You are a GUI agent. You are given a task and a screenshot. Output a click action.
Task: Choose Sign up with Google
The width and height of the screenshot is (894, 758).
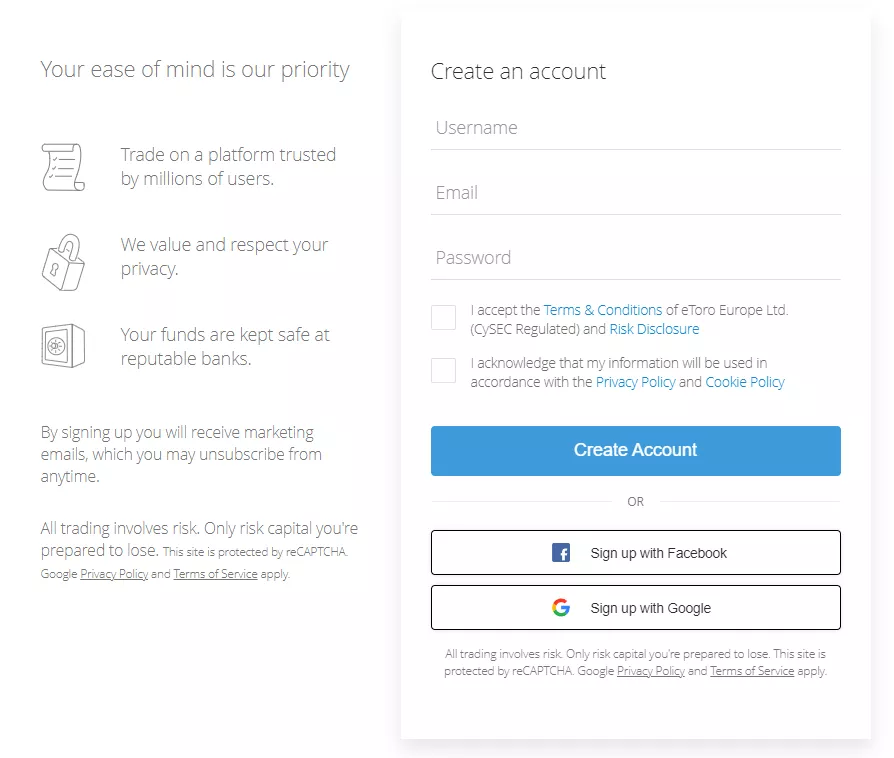click(x=635, y=608)
